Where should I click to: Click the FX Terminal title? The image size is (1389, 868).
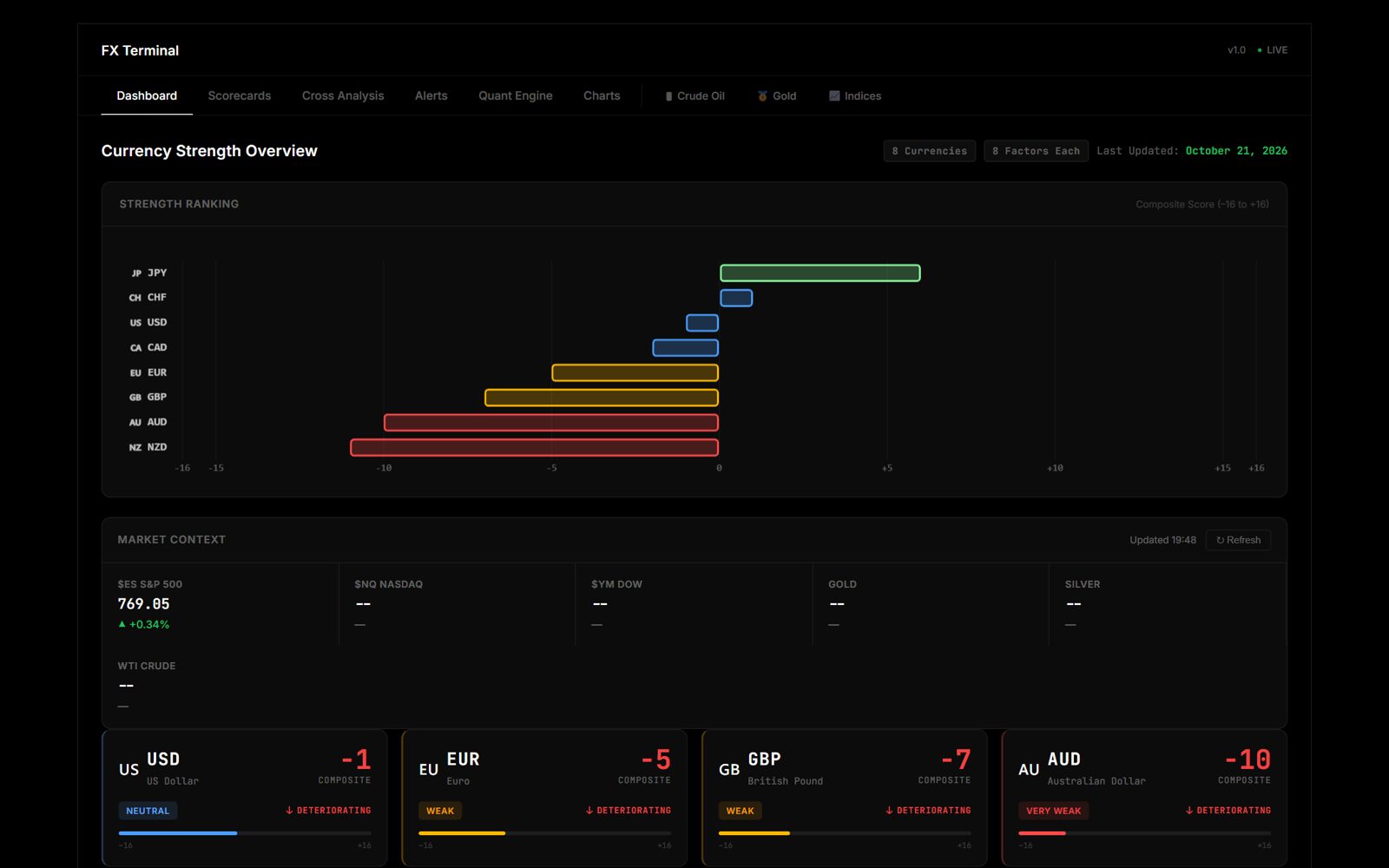(x=140, y=50)
